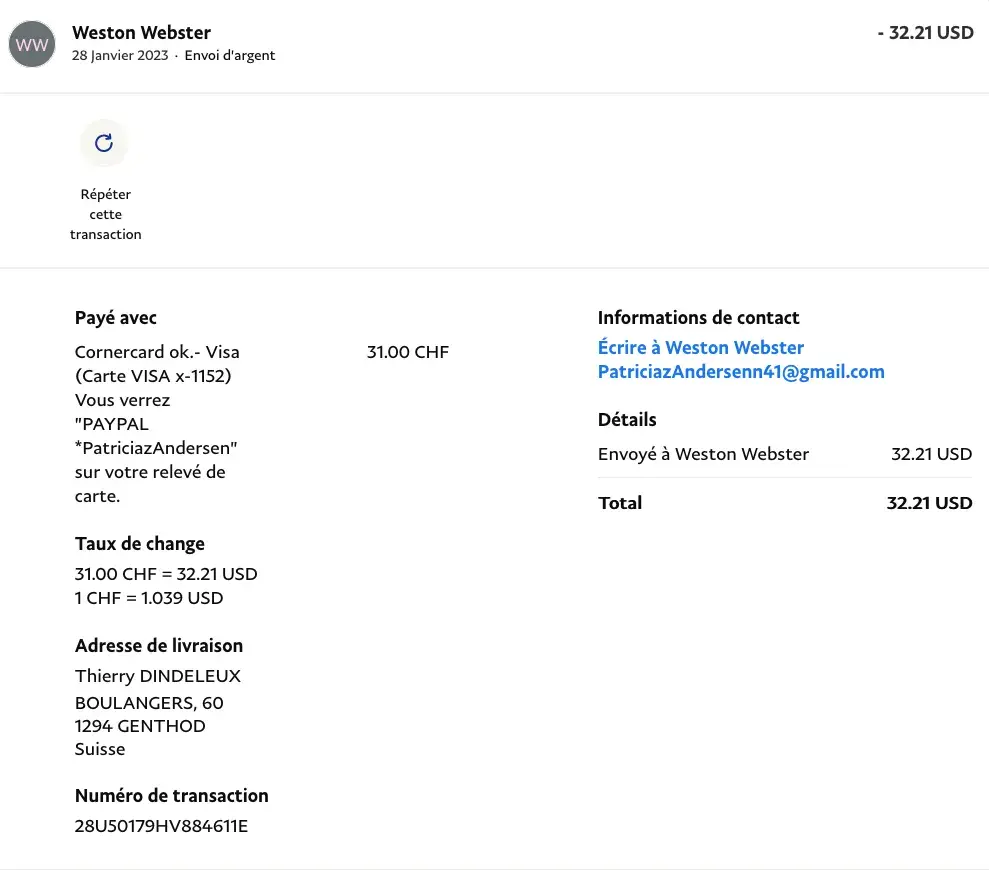Click the Informations de contact heading
This screenshot has height=870, width=989.
(698, 318)
